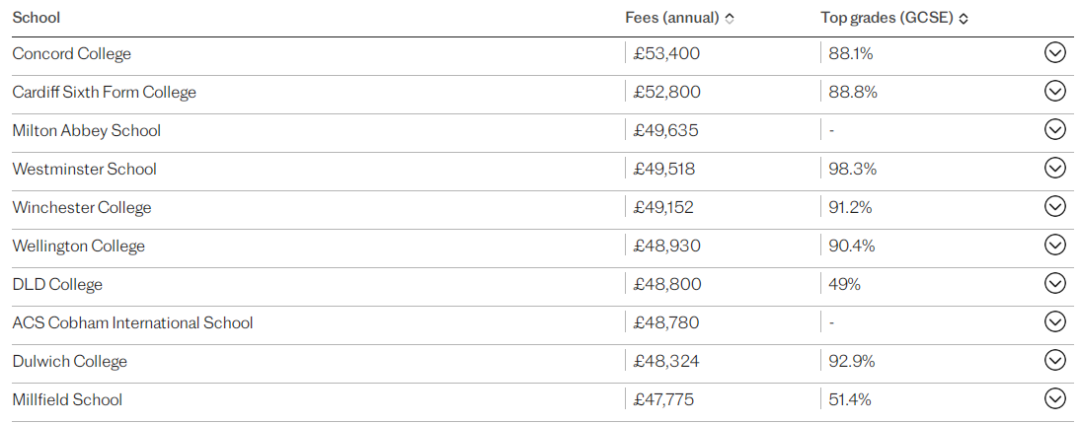Select the Dulwich College name

[70, 361]
